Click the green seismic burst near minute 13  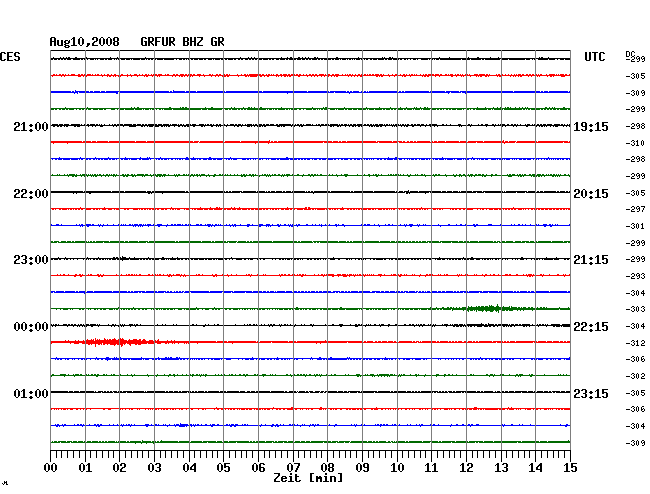pyautogui.click(x=491, y=308)
